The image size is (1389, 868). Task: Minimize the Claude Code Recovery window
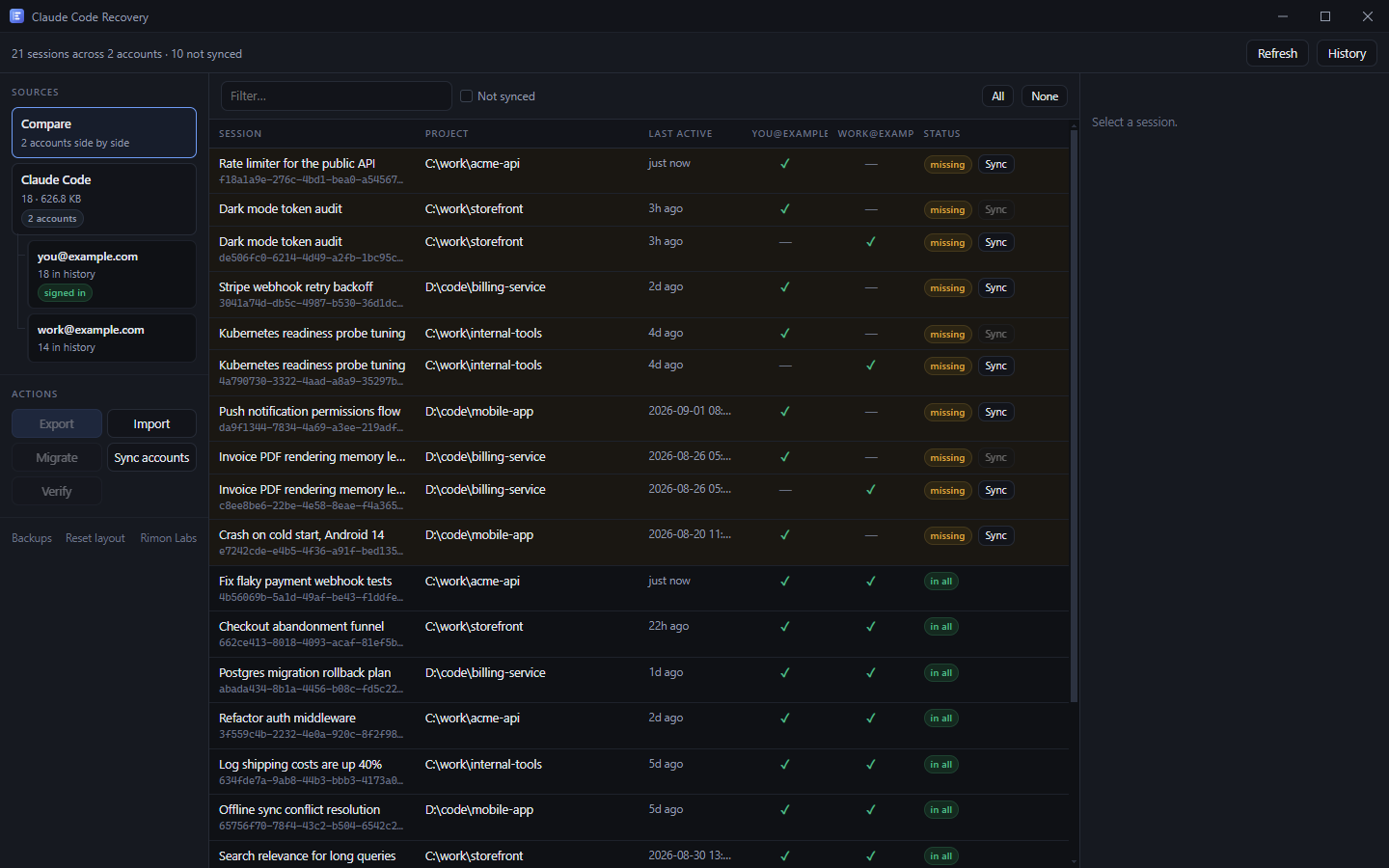pos(1283,16)
